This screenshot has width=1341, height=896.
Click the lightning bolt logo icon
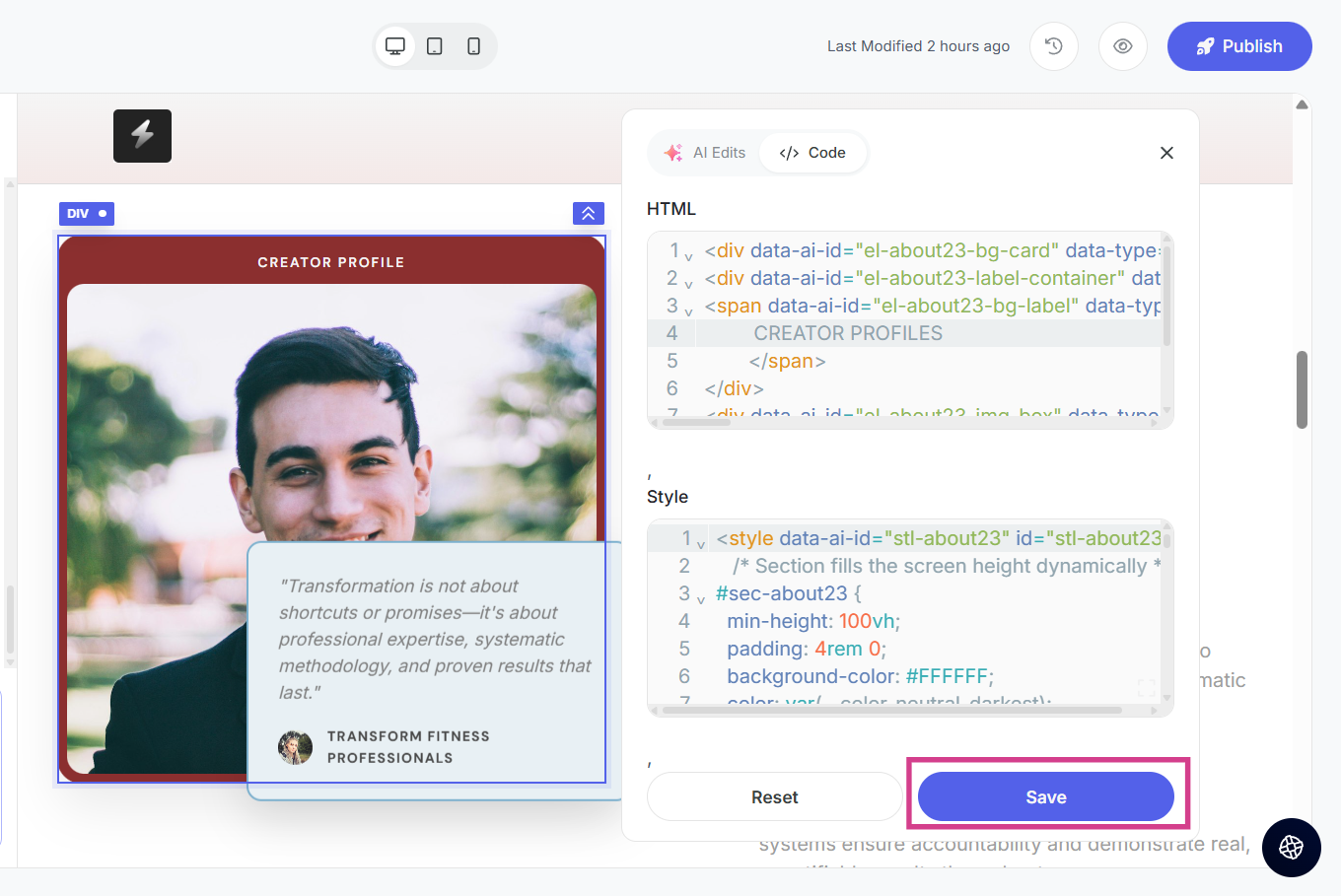click(142, 135)
